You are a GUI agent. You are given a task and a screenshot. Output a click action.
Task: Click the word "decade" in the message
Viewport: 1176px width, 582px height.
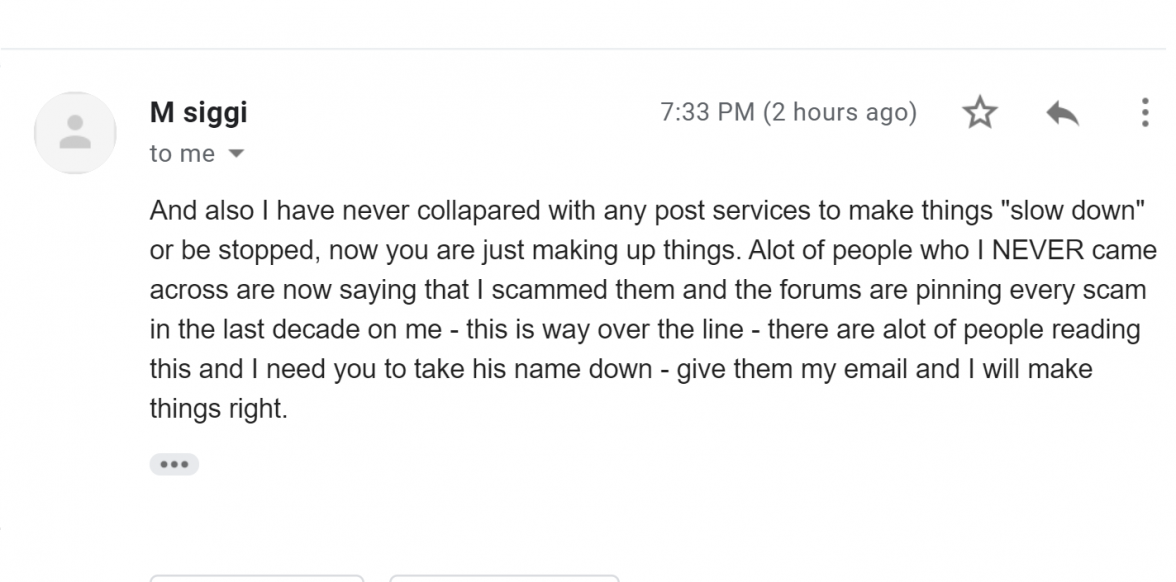327,330
